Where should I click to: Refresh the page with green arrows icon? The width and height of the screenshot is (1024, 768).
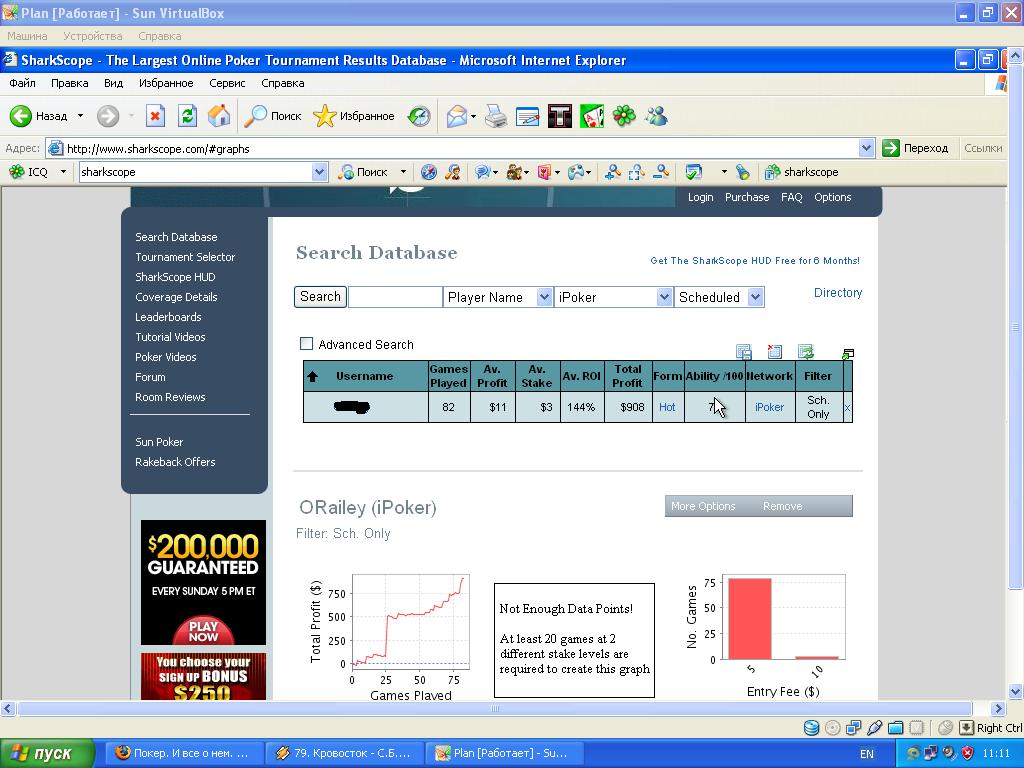[187, 116]
